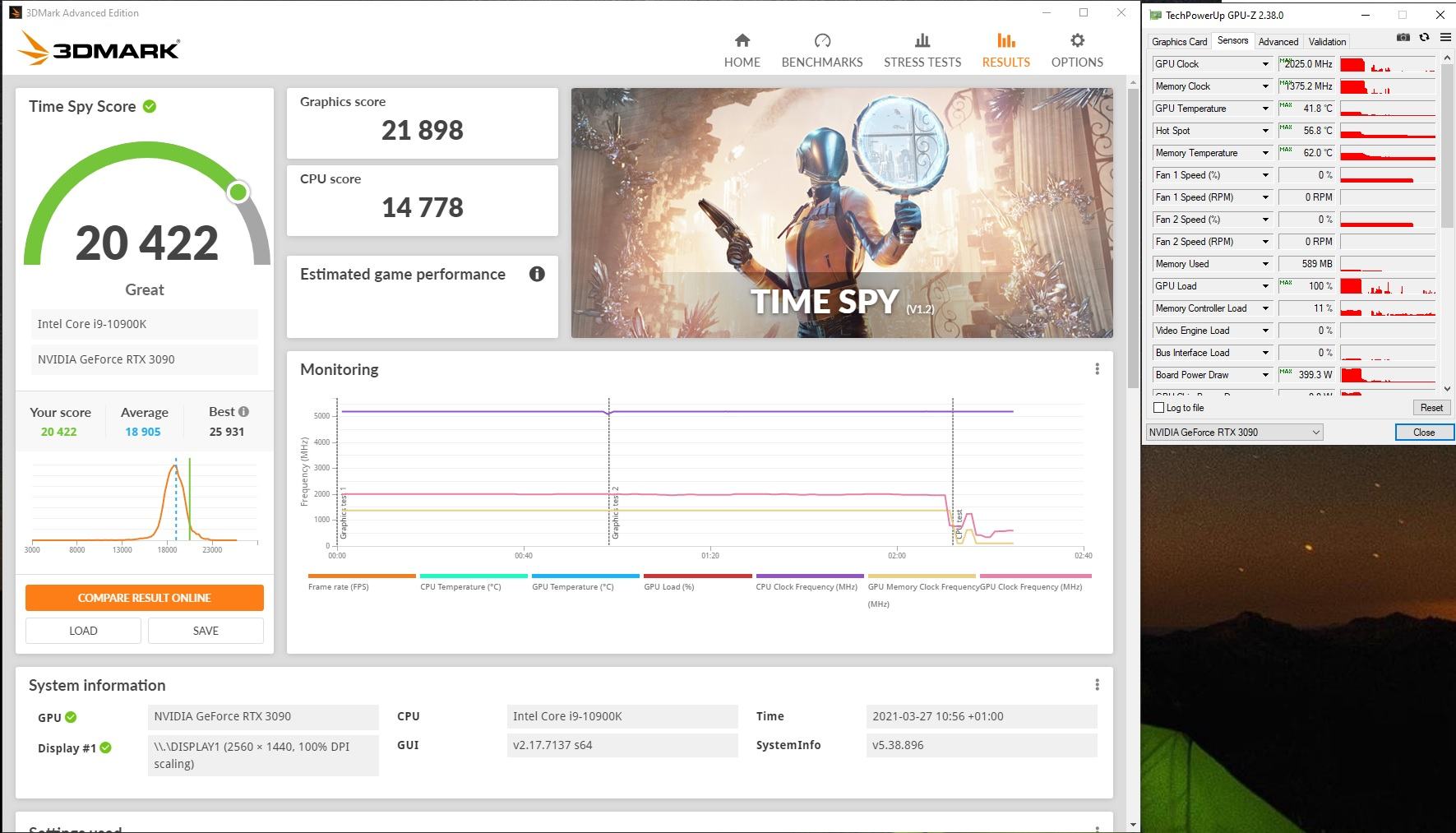1456x833 pixels.
Task: Open the Video Engine Load dropdown
Action: point(1265,331)
